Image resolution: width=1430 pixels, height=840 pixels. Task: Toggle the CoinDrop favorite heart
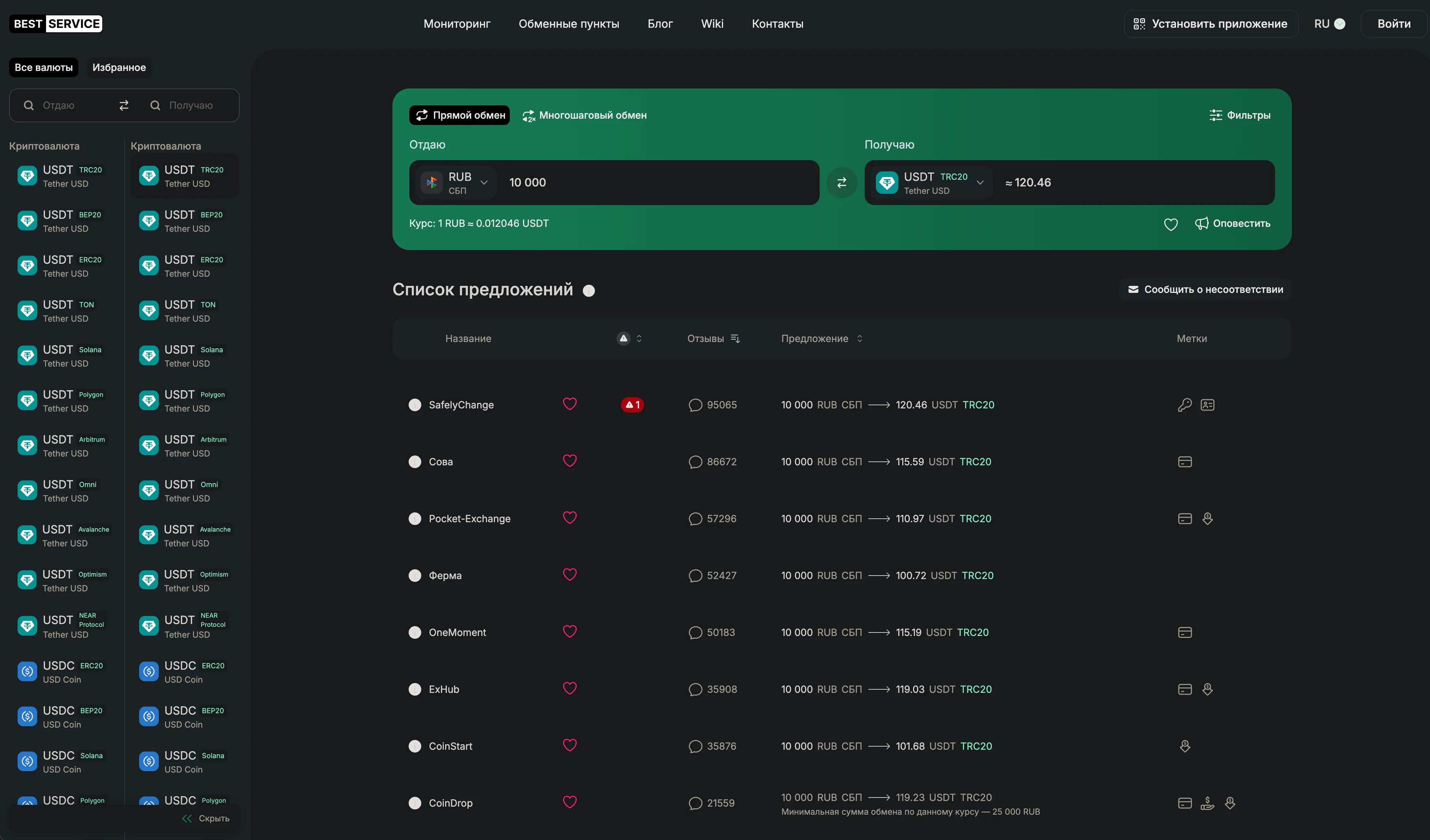click(x=570, y=802)
